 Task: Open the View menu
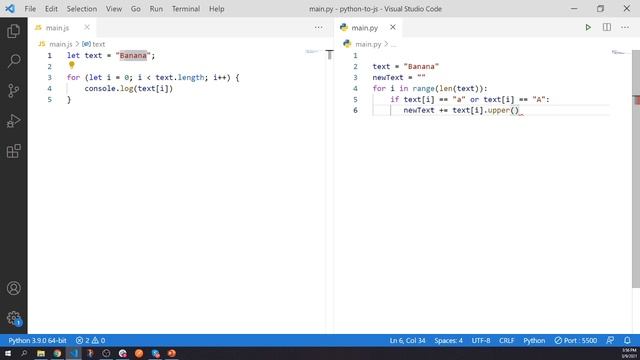[114, 9]
